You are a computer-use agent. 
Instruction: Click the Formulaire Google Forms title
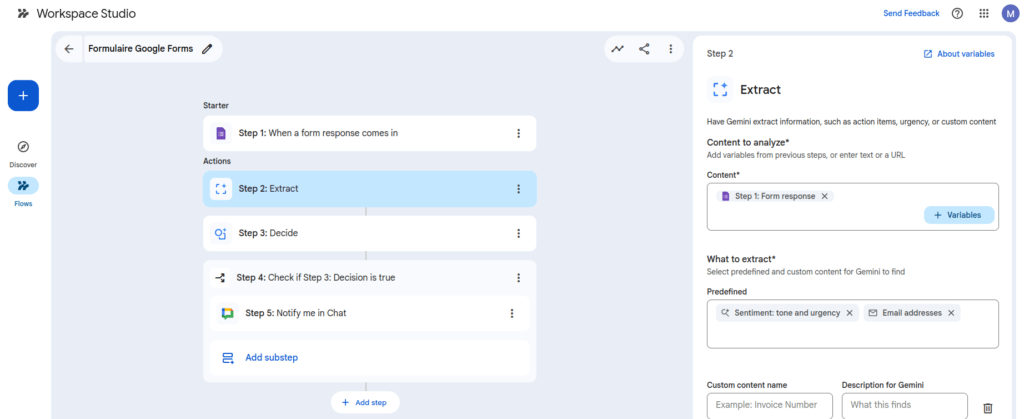tap(140, 49)
